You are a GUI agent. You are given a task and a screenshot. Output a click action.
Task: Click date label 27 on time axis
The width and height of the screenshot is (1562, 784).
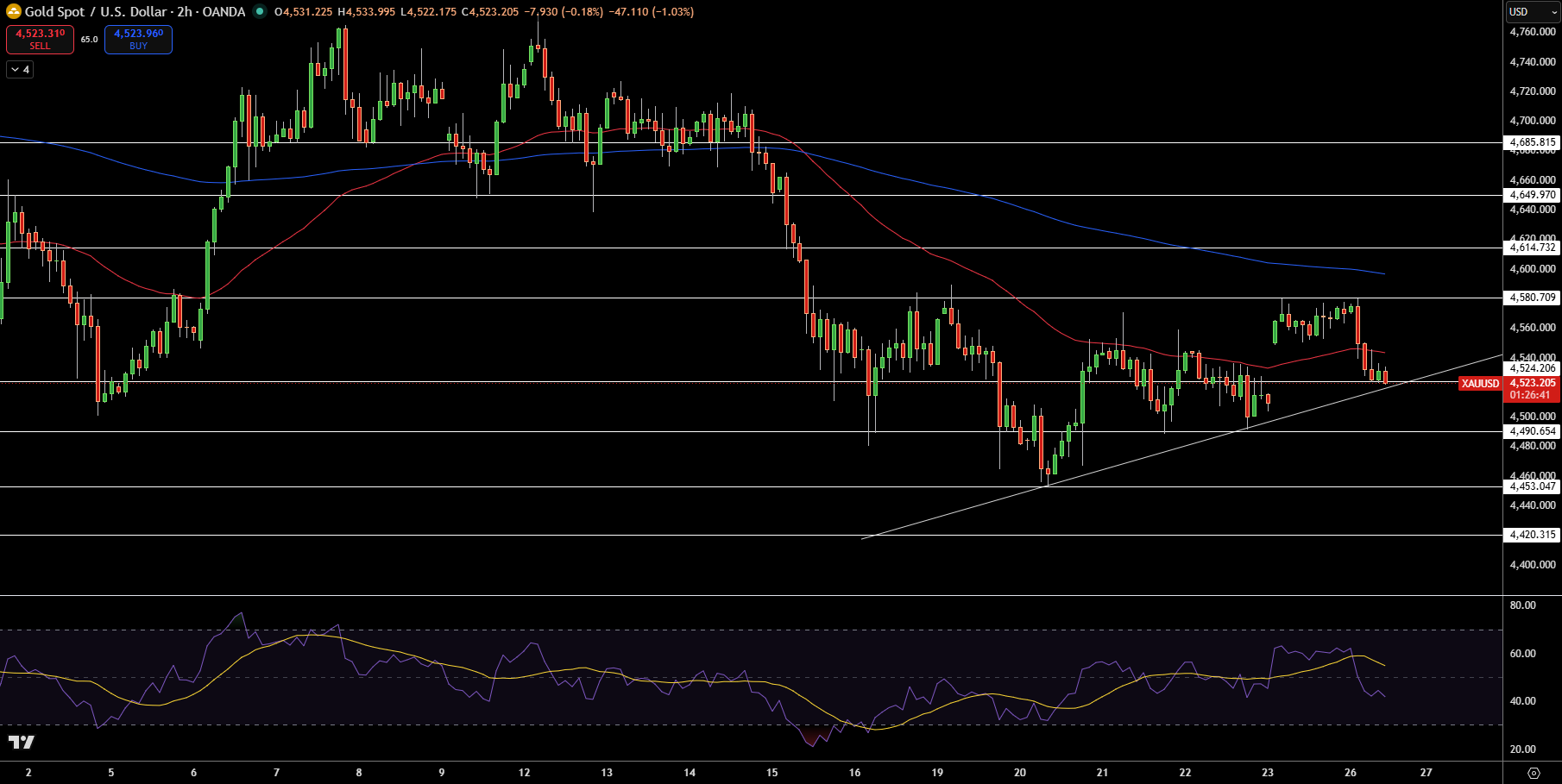click(1426, 773)
